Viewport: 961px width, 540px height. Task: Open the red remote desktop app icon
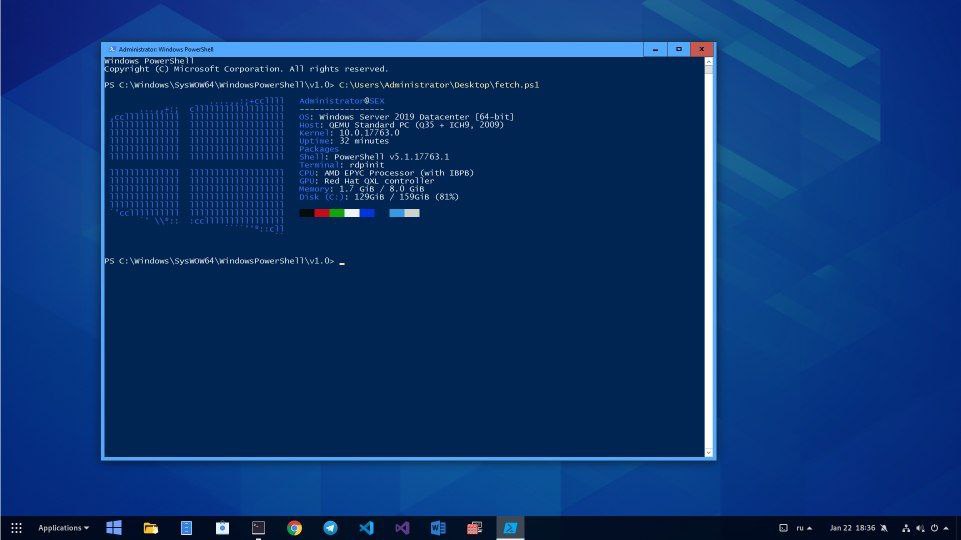(474, 528)
